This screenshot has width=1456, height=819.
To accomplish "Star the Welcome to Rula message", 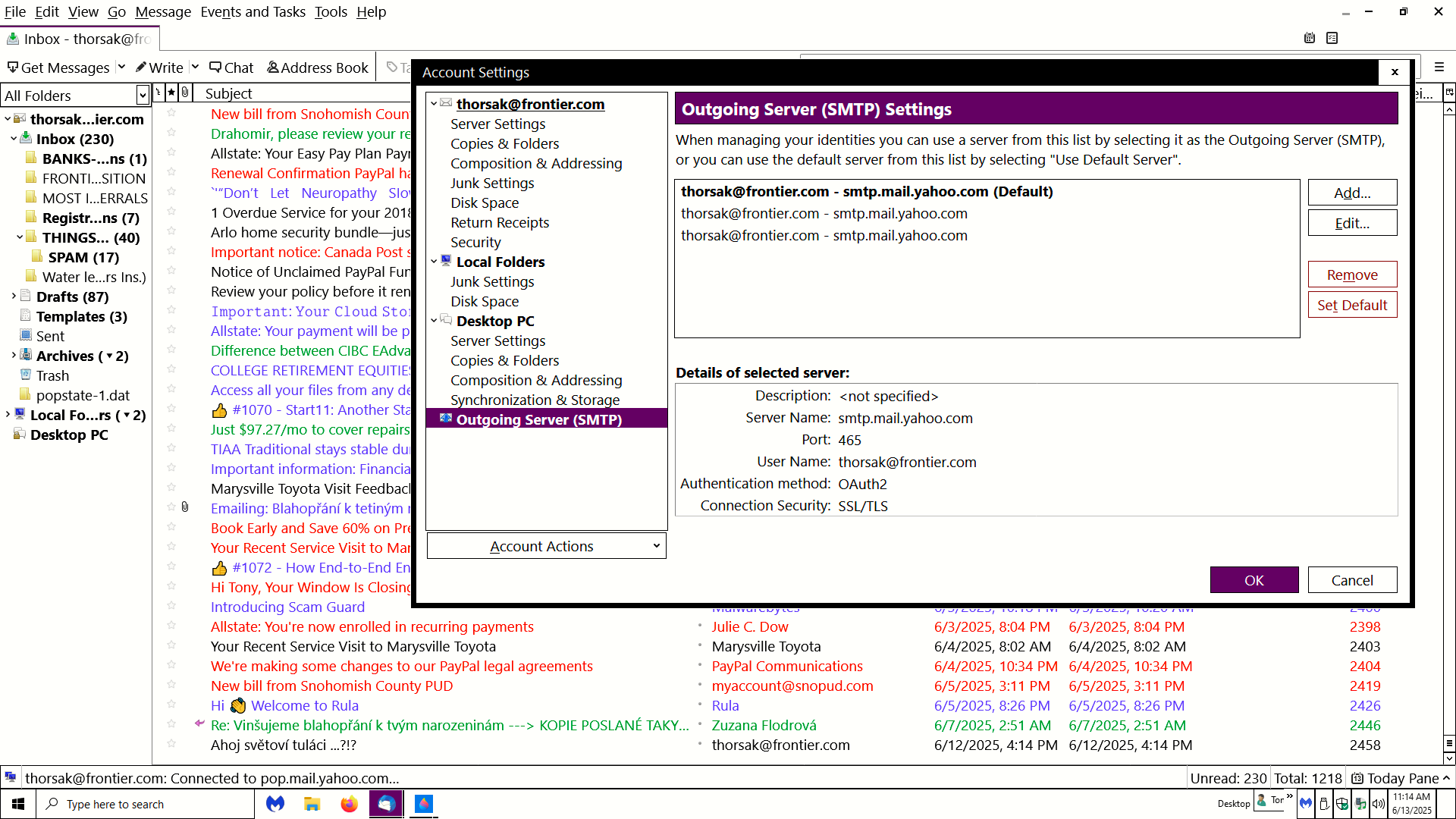I will click(171, 704).
